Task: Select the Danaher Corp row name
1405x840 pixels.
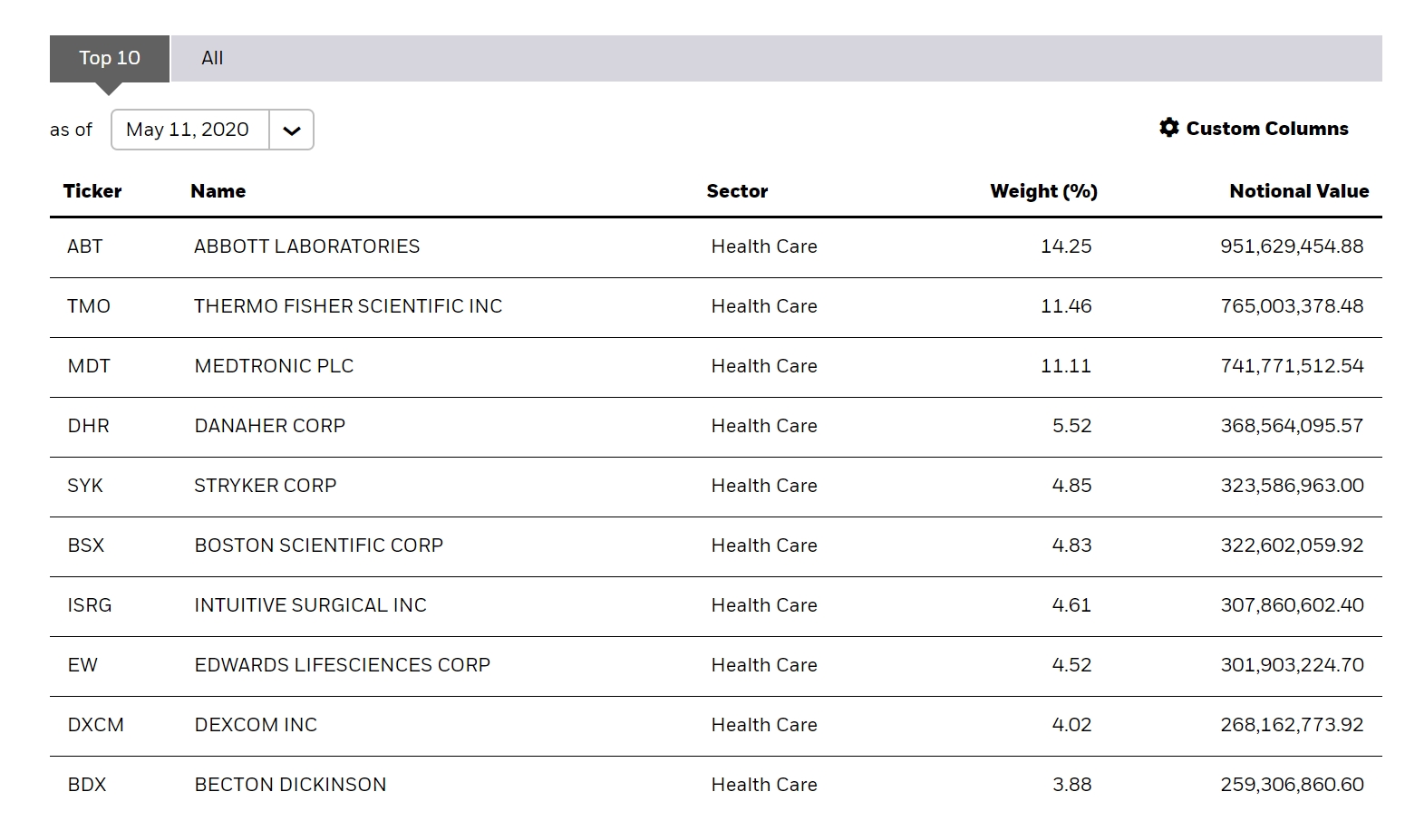Action: click(269, 426)
